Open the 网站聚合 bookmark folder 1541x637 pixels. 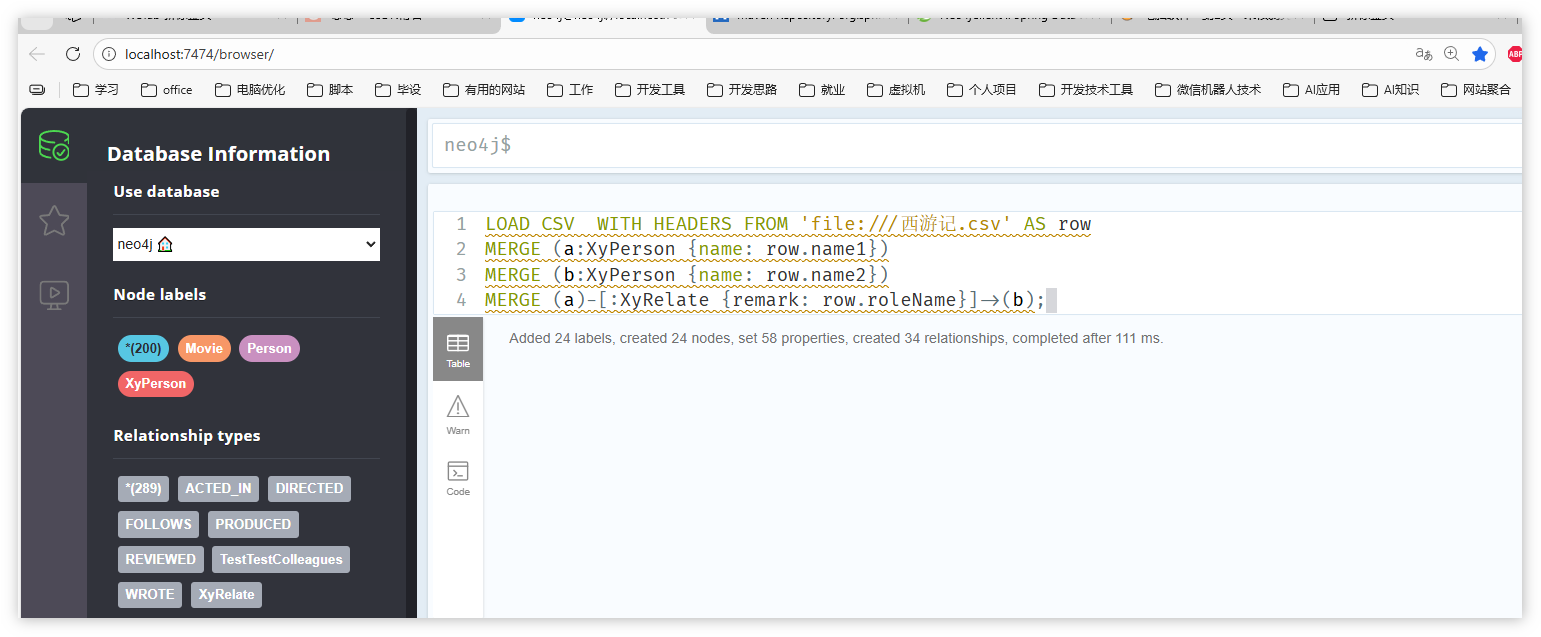point(1476,89)
